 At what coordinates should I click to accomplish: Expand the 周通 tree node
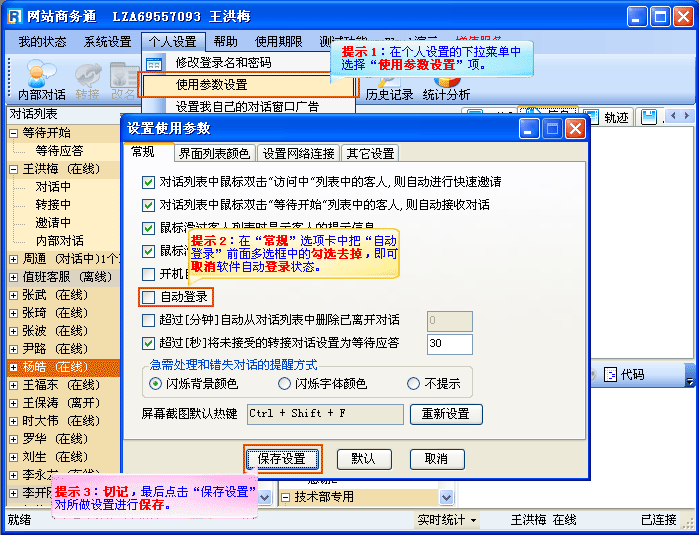tap(12, 258)
